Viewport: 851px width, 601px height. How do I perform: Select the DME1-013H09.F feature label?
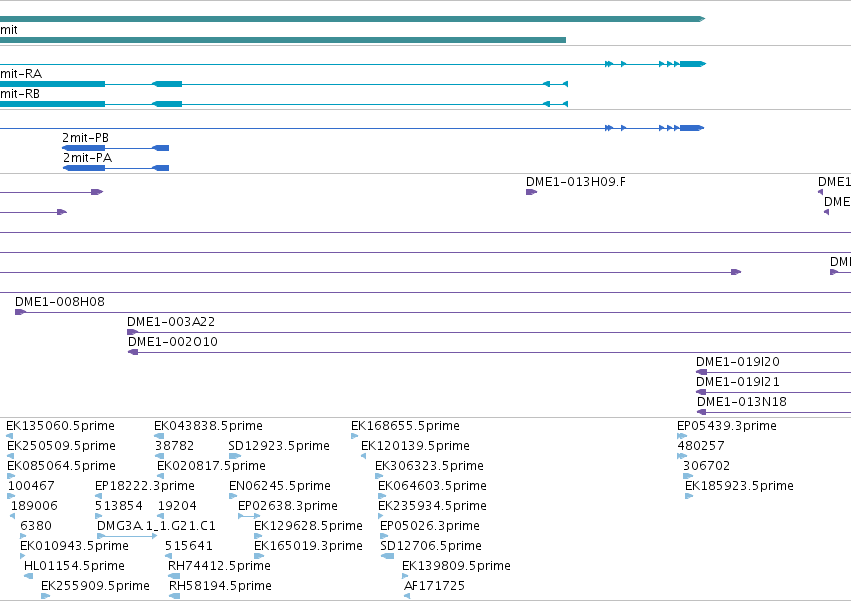[575, 182]
